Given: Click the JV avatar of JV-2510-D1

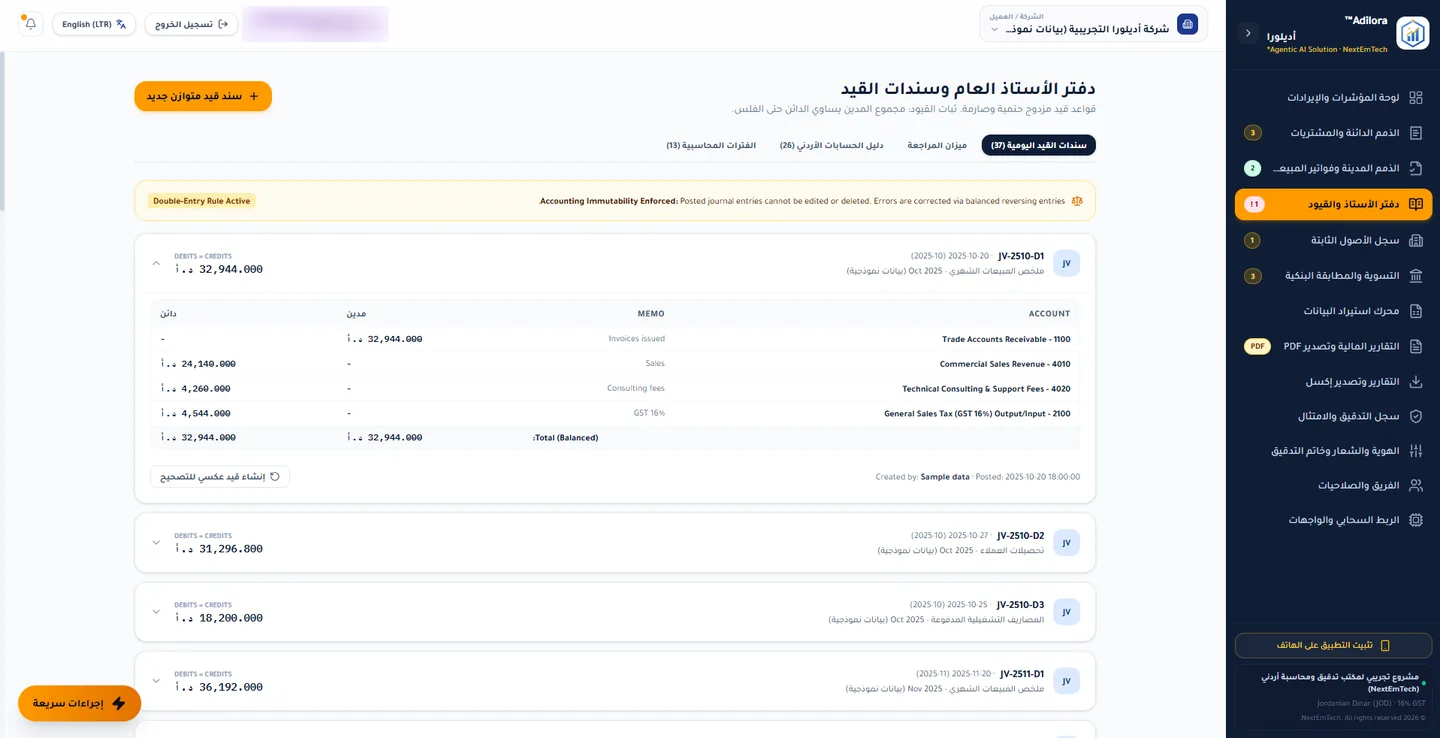Looking at the screenshot, I should coord(1067,263).
